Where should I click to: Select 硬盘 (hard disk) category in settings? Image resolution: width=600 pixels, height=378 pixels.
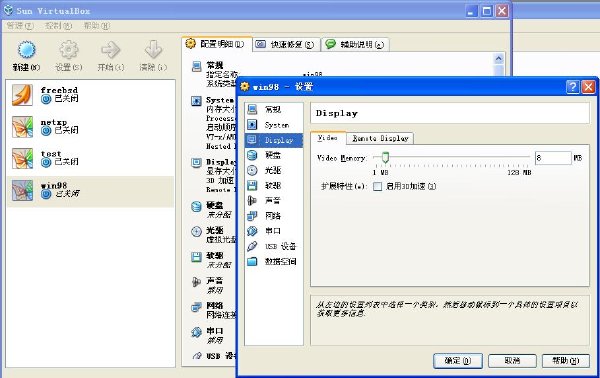274,155
